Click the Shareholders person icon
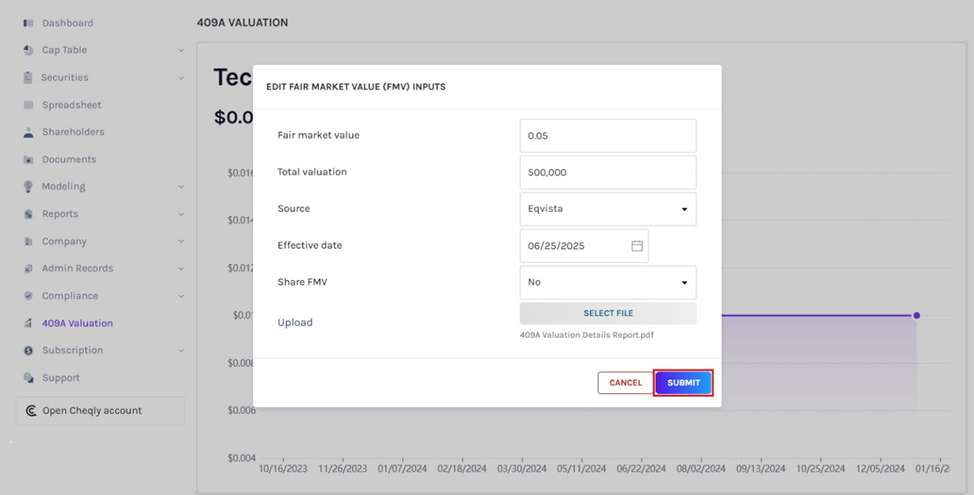The height and width of the screenshot is (495, 974). (28, 132)
